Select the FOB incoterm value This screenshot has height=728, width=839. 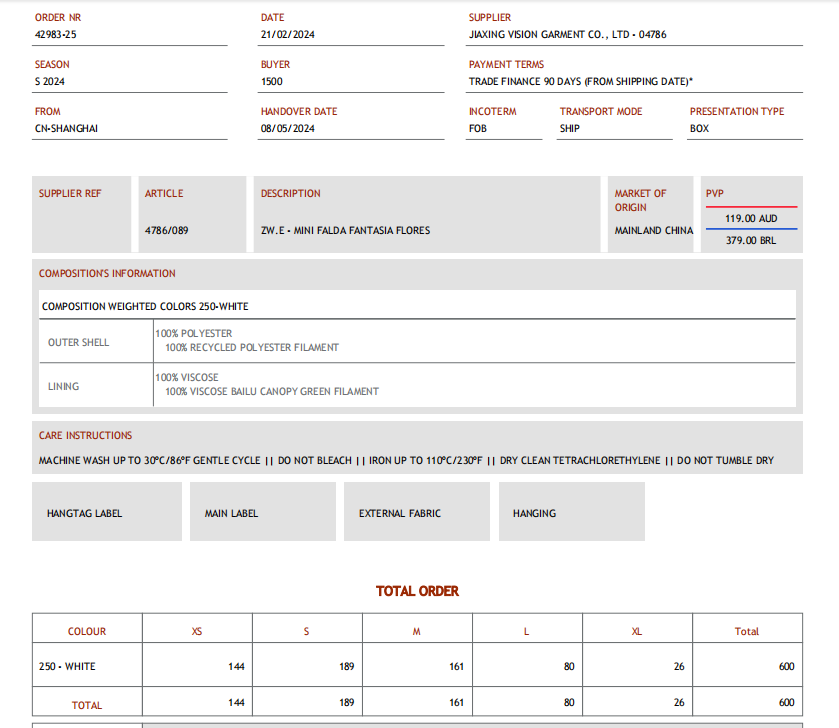tap(478, 128)
